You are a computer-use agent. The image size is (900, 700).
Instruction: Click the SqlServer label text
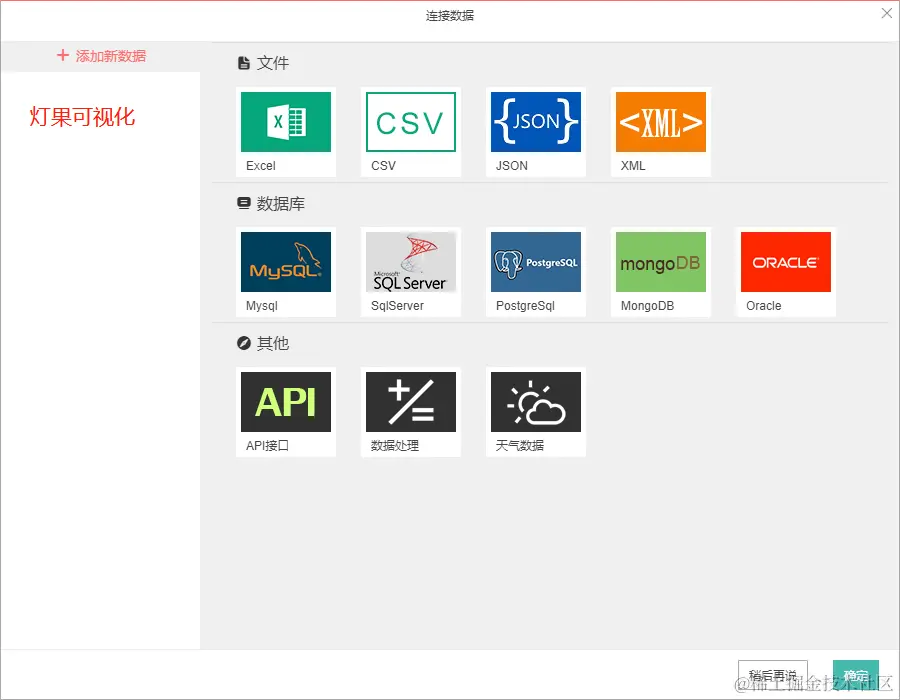coord(397,306)
